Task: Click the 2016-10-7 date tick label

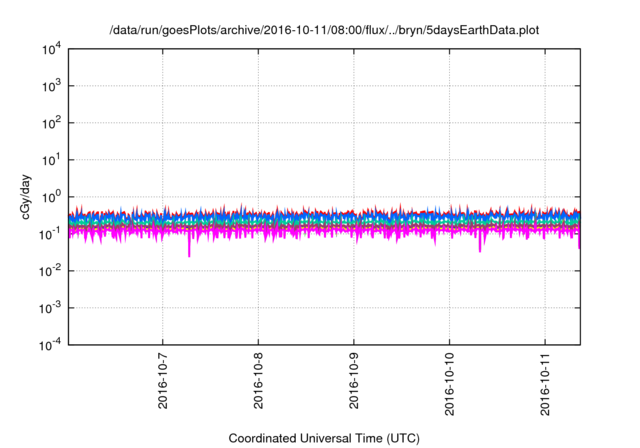Action: 163,381
